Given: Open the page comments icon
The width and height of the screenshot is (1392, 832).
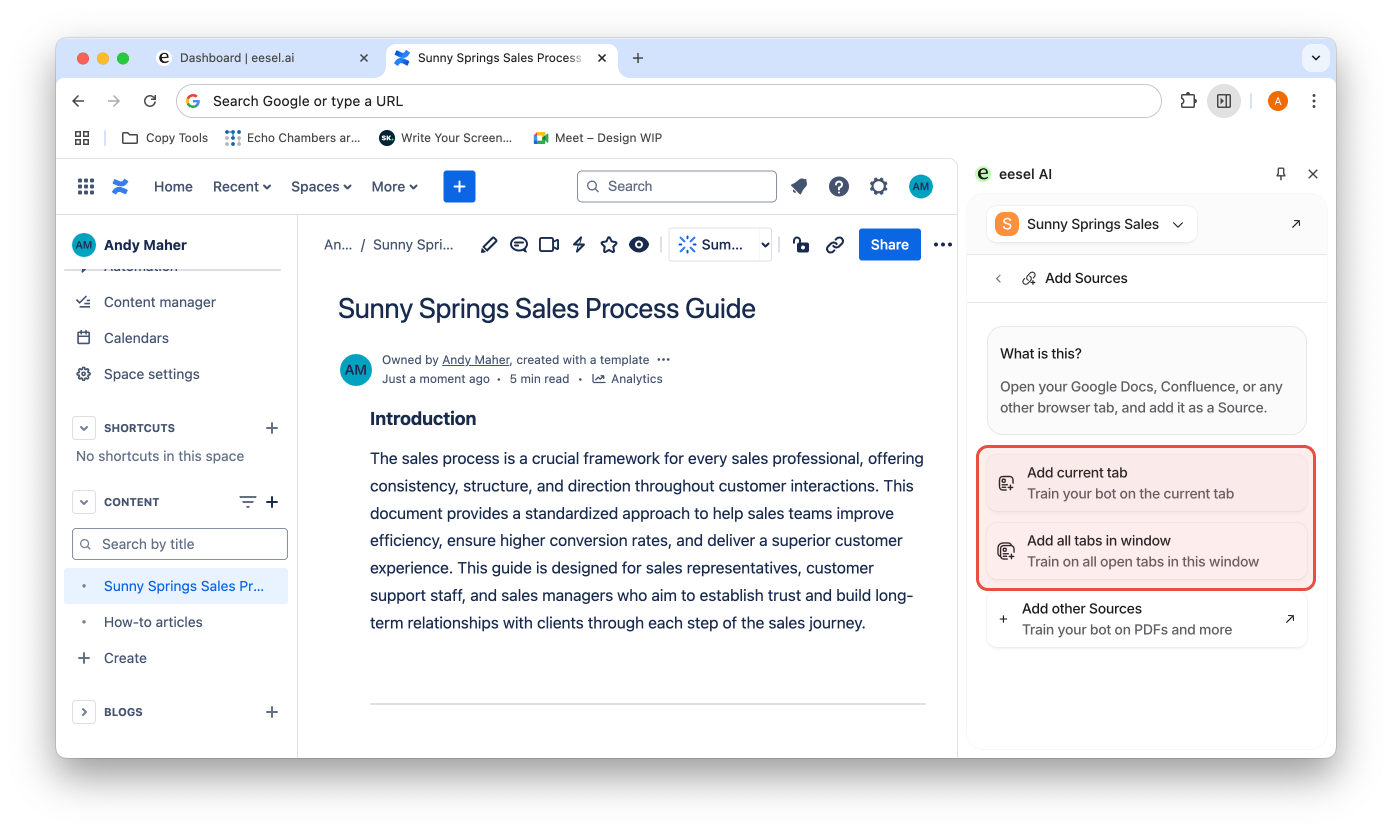Looking at the screenshot, I should point(519,244).
